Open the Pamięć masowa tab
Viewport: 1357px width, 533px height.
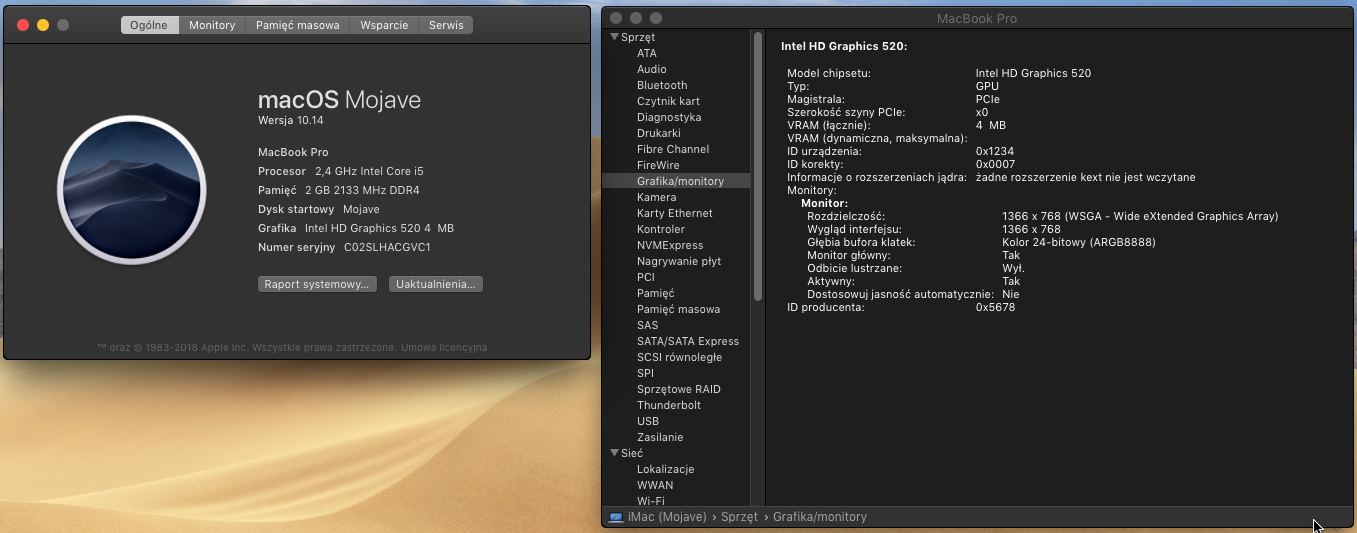coord(297,25)
